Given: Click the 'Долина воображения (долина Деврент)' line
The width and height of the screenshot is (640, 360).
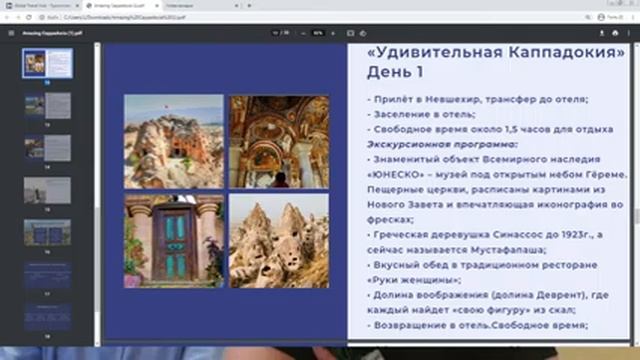Looking at the screenshot, I should [x=488, y=295].
